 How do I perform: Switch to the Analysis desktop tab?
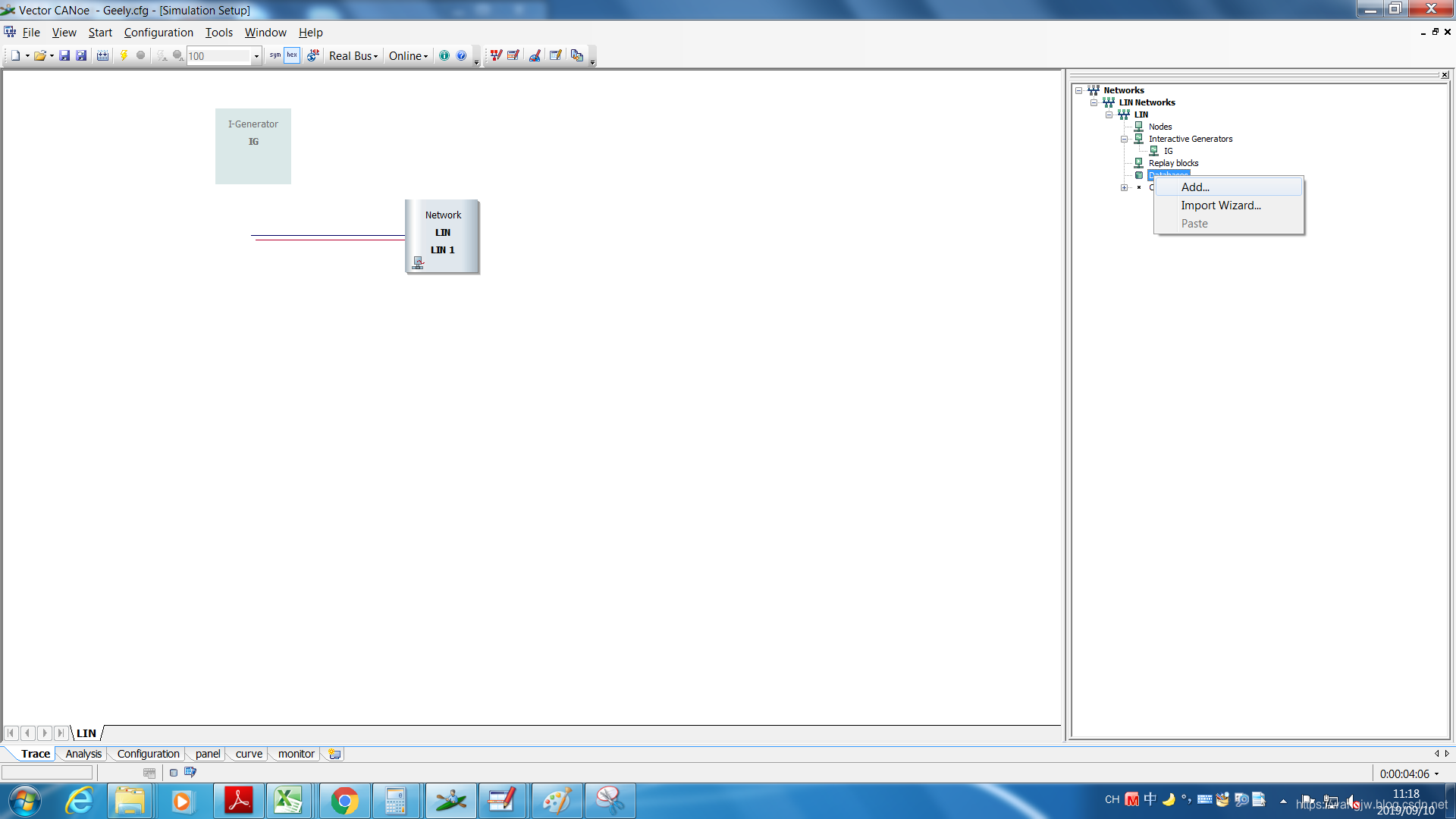tap(83, 754)
